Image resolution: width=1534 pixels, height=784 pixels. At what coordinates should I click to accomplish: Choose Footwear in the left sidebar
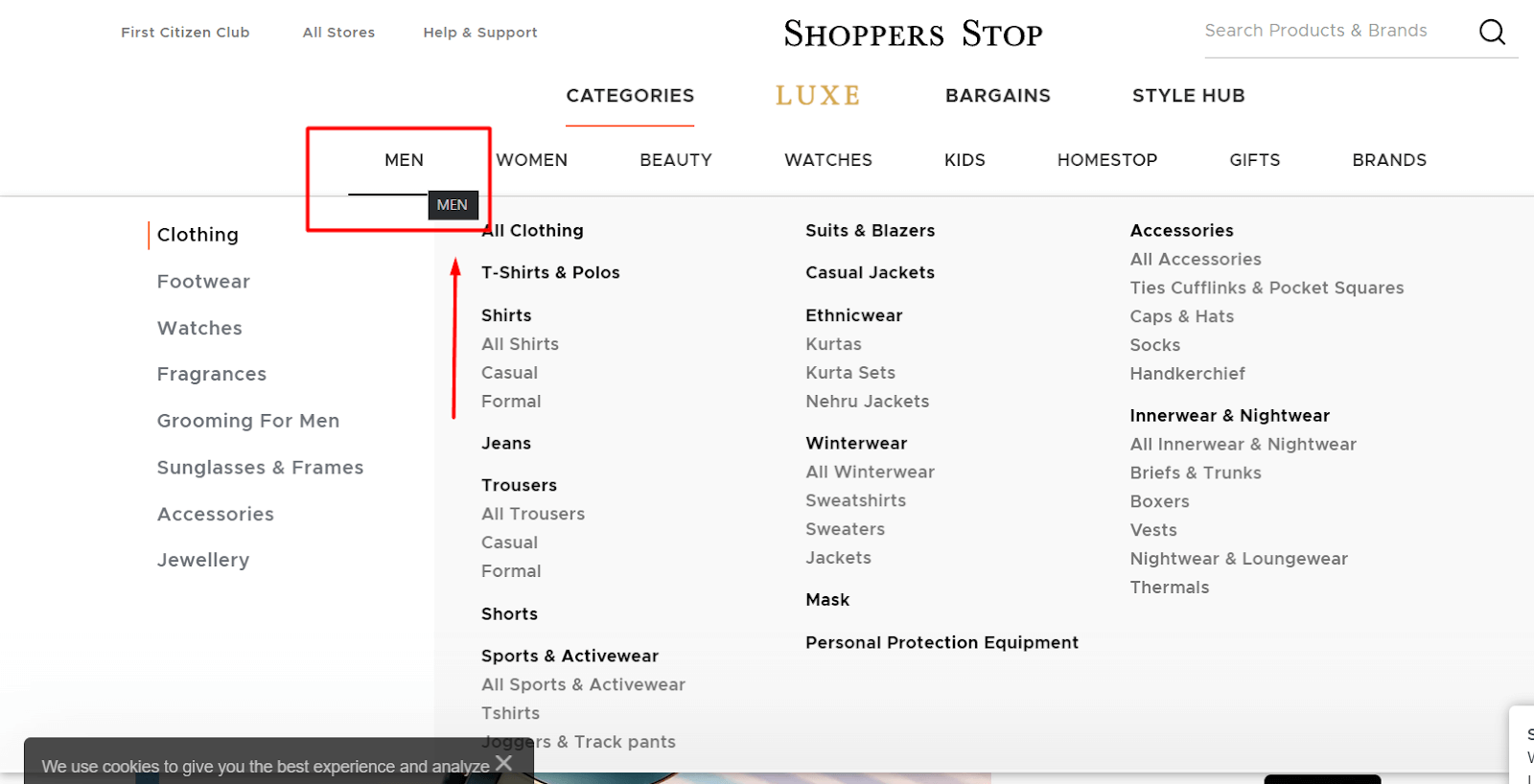pos(203,282)
